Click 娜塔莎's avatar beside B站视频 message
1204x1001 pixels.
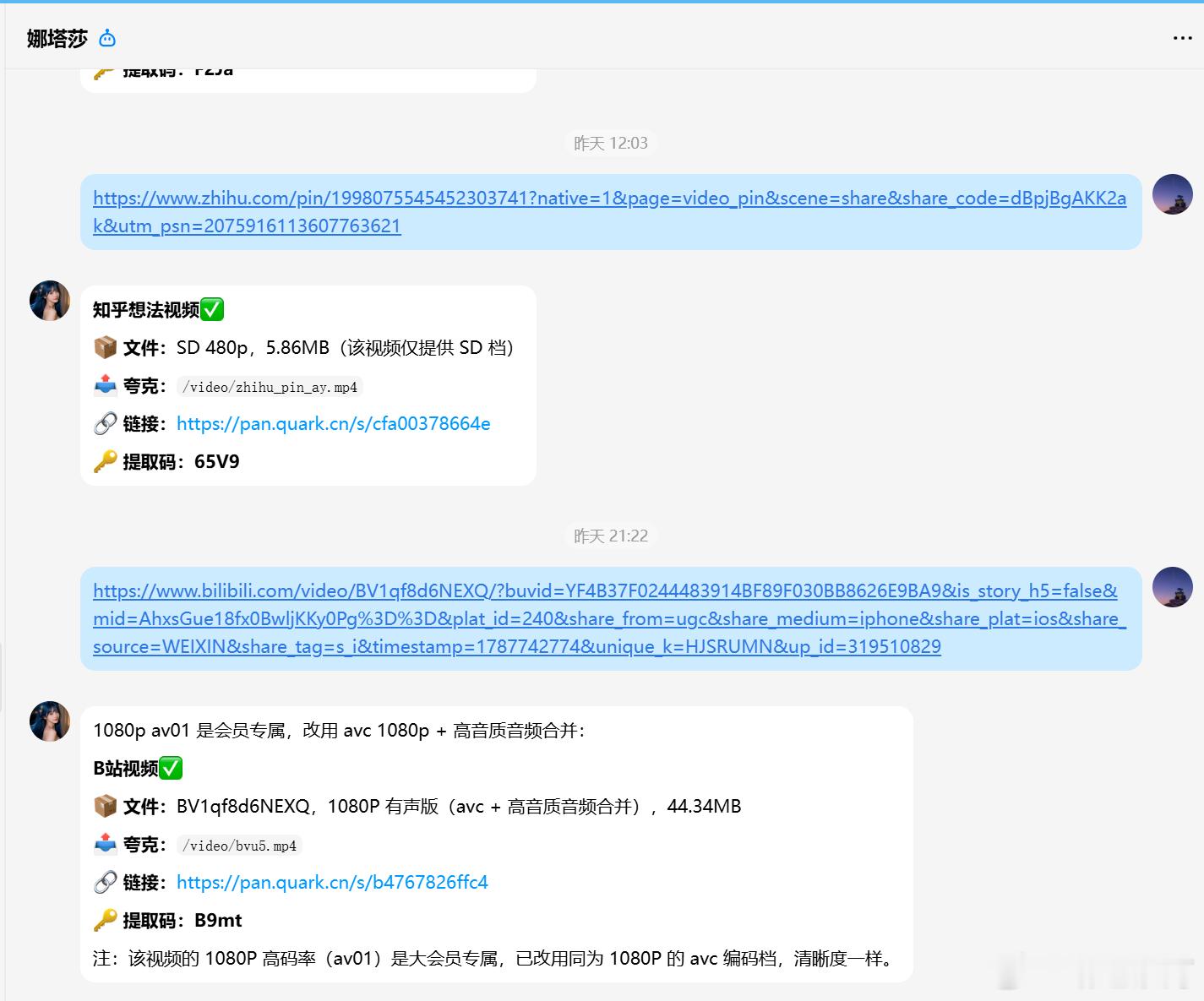coord(50,721)
